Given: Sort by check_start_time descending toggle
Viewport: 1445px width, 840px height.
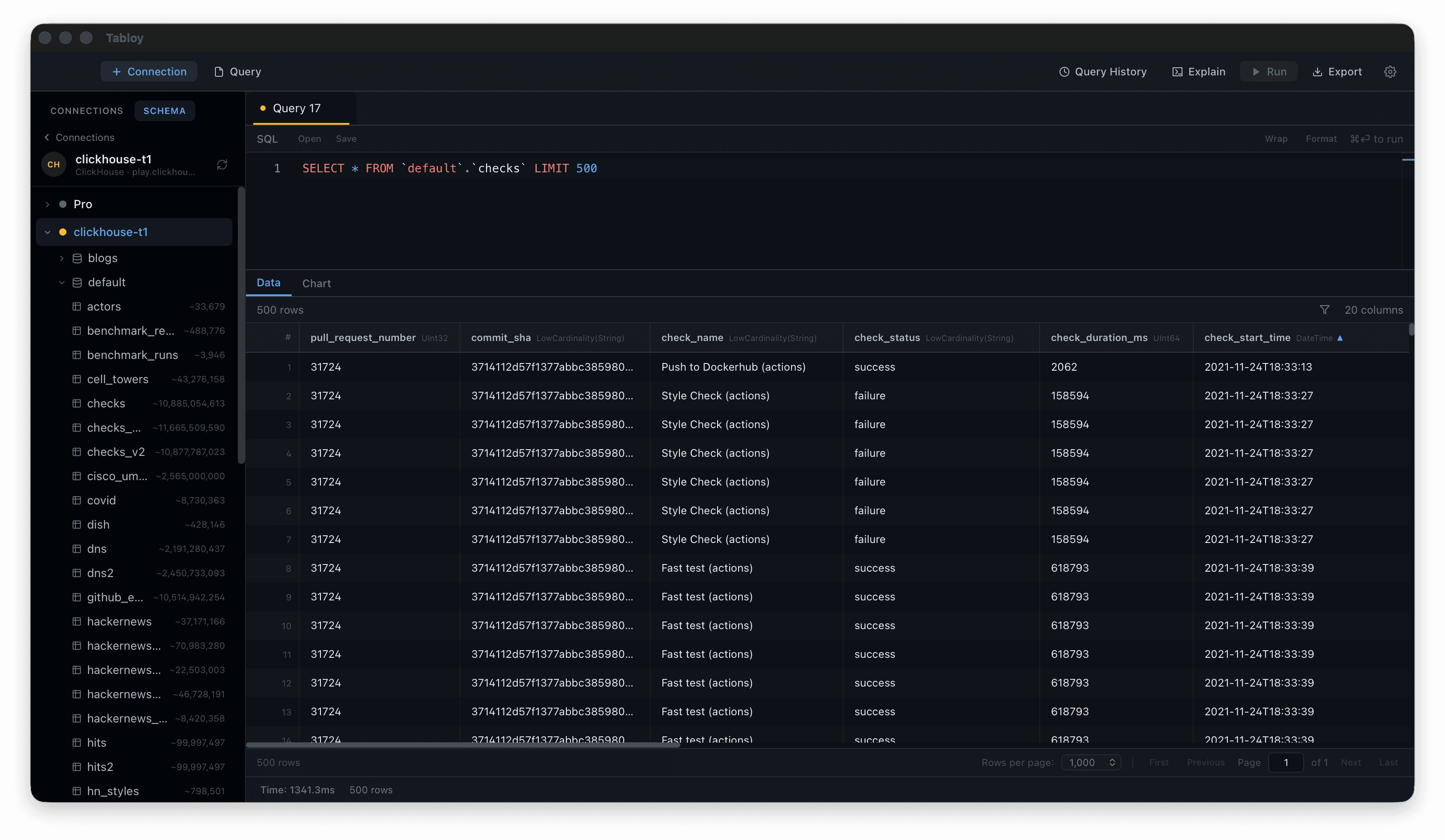Looking at the screenshot, I should click(x=1340, y=338).
